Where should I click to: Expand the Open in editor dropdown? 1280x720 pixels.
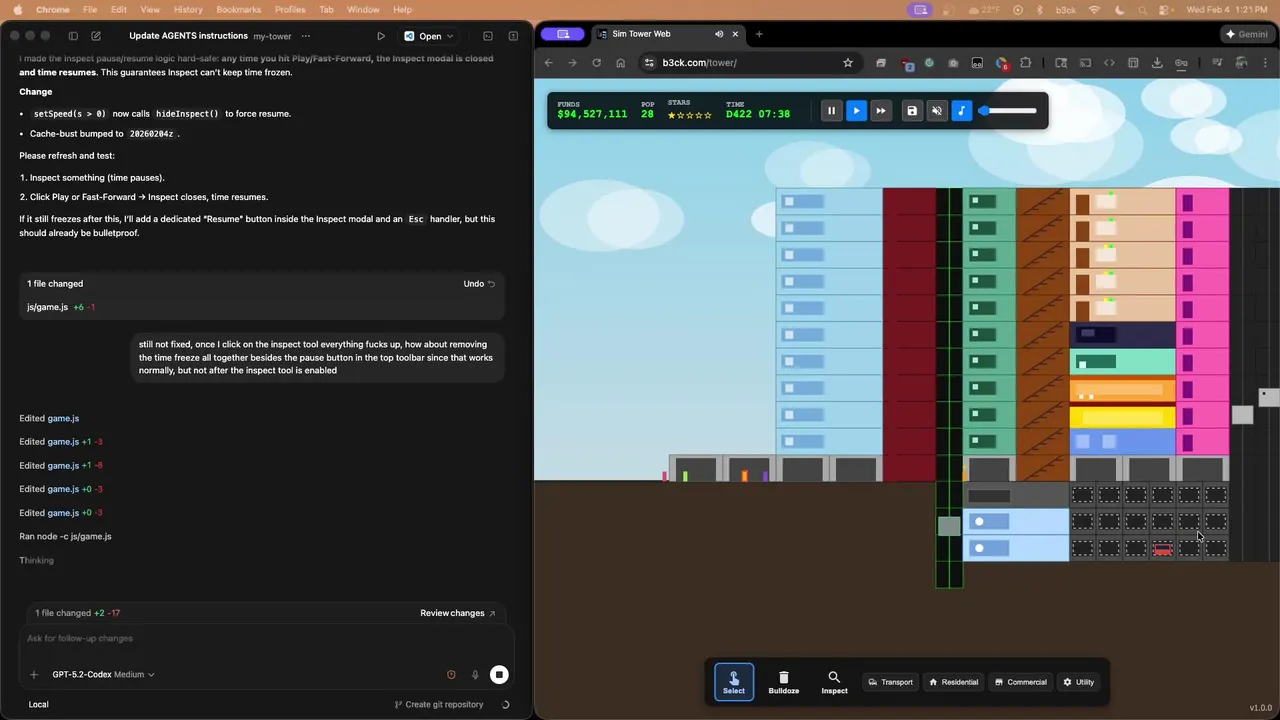(430, 36)
